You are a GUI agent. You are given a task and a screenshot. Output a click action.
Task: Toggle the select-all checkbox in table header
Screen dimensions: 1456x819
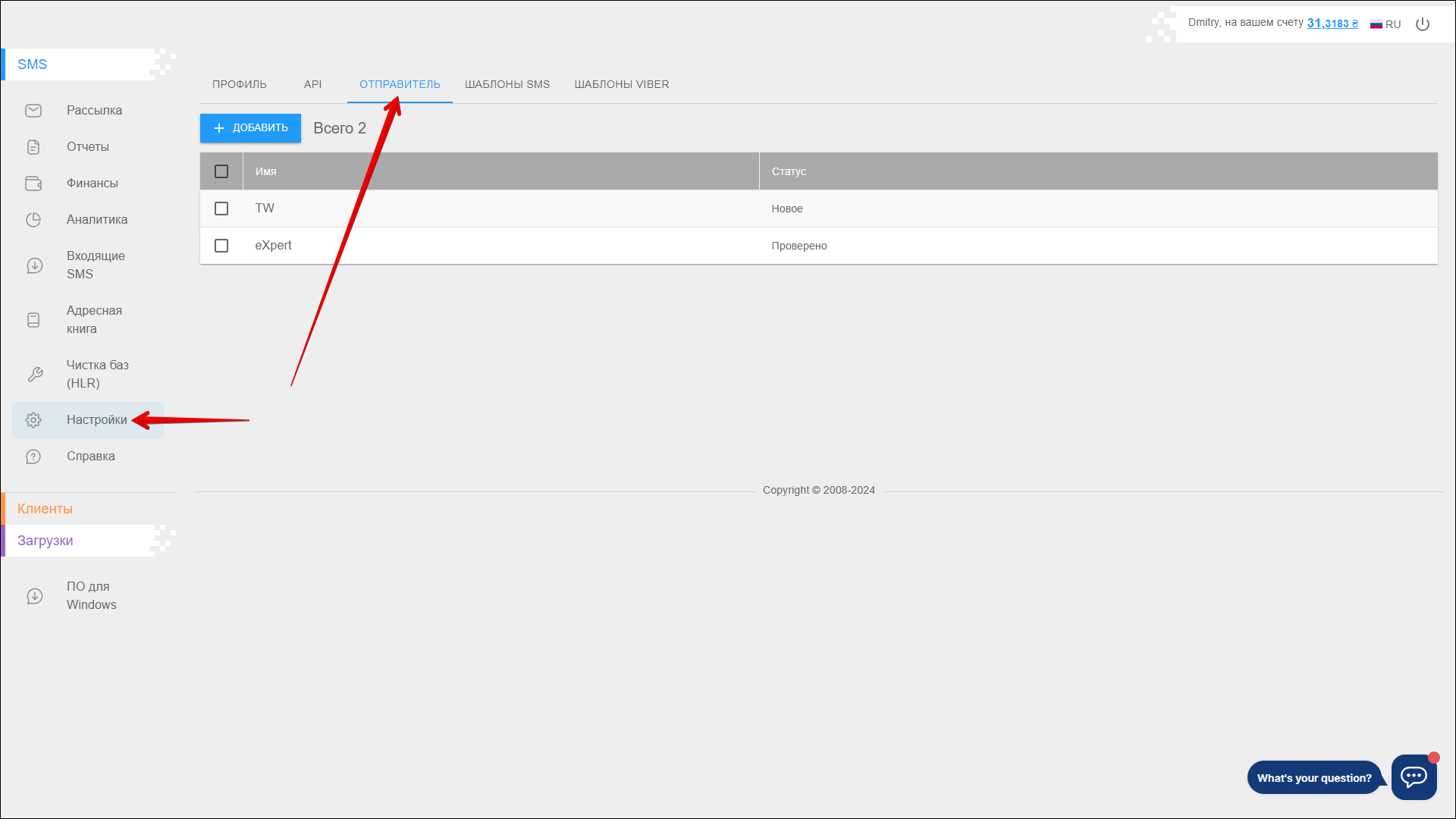tap(221, 171)
